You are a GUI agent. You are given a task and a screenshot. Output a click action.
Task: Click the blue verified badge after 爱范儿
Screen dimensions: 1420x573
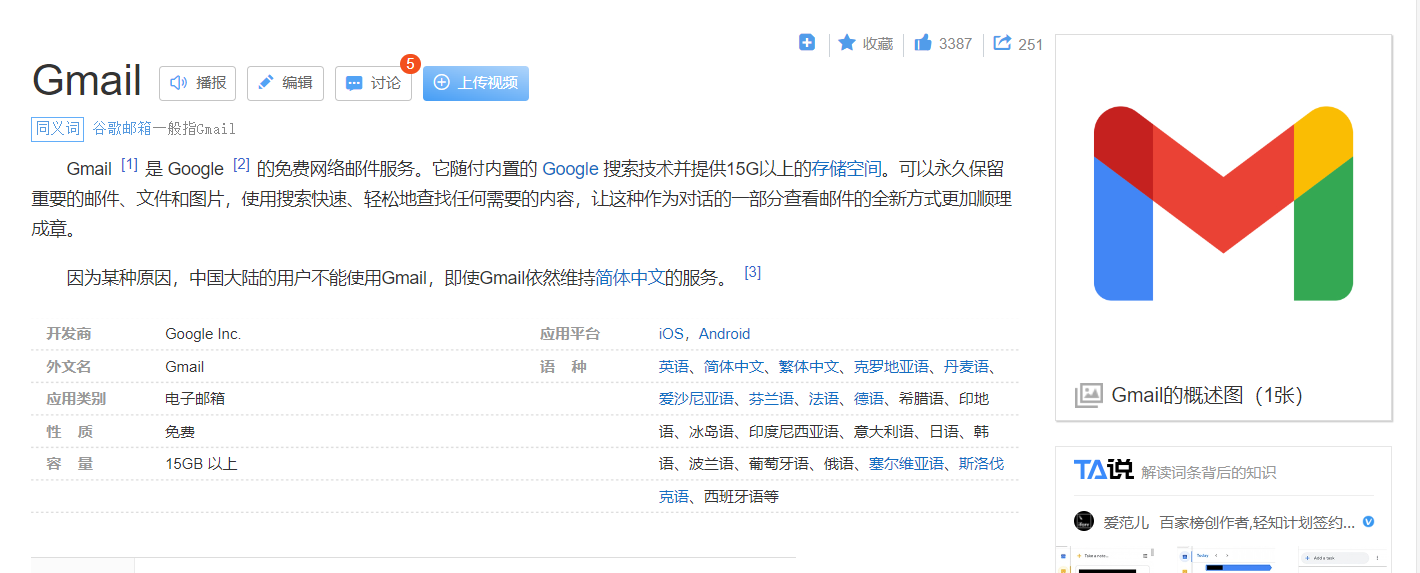[x=1368, y=522]
